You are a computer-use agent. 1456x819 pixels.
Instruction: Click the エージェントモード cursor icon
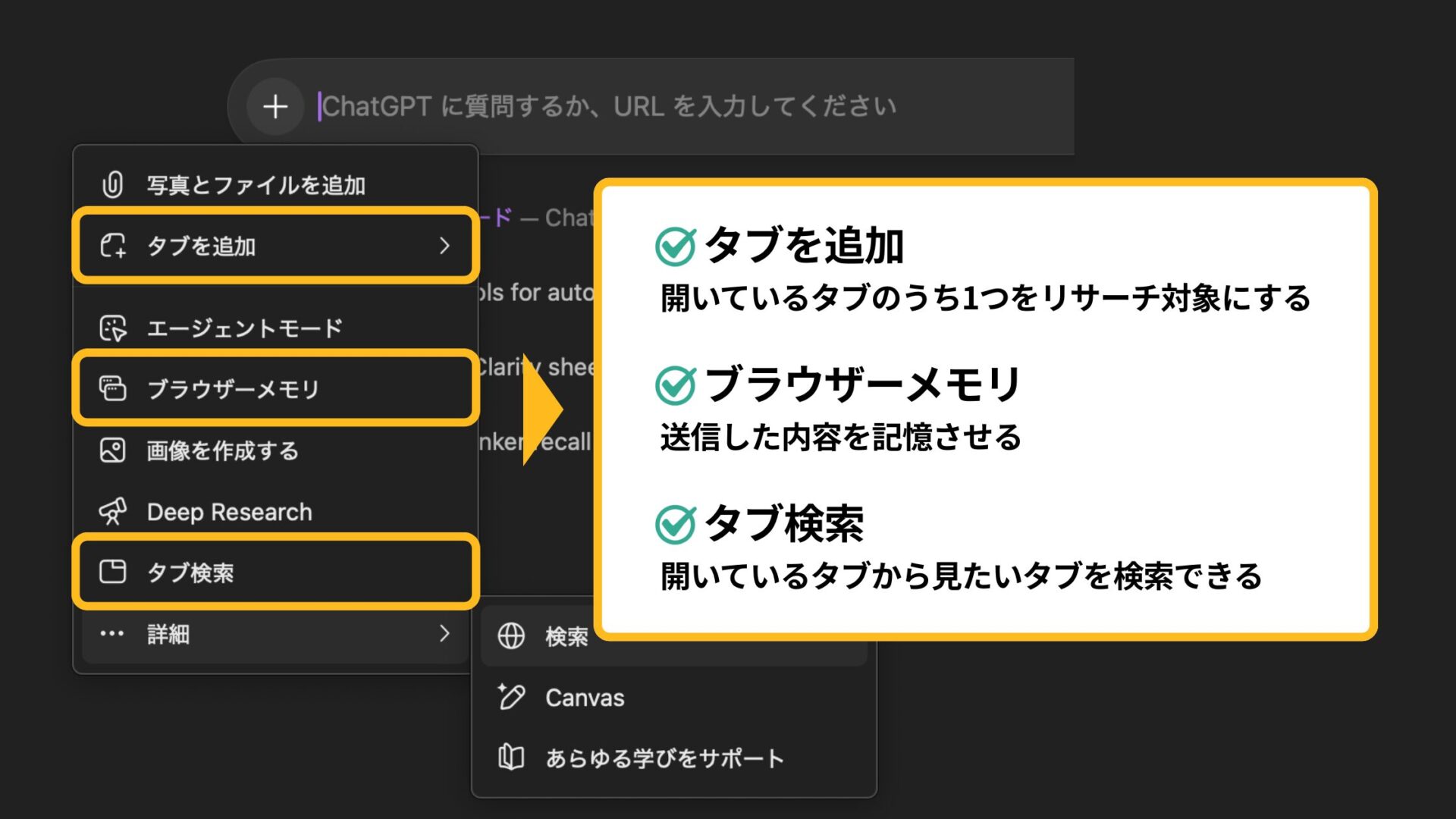[x=112, y=328]
